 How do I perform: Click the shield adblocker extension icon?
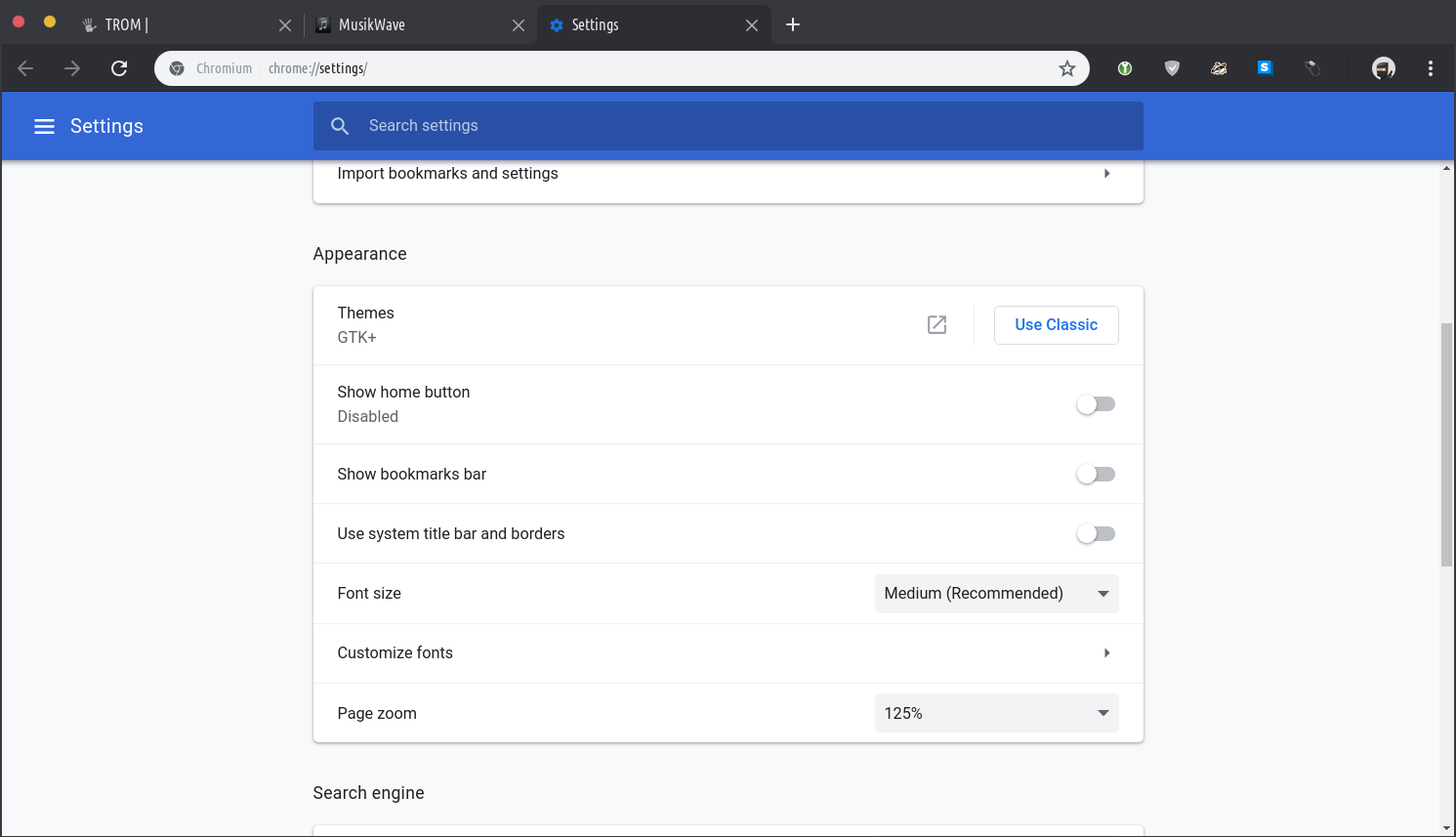coord(1172,68)
